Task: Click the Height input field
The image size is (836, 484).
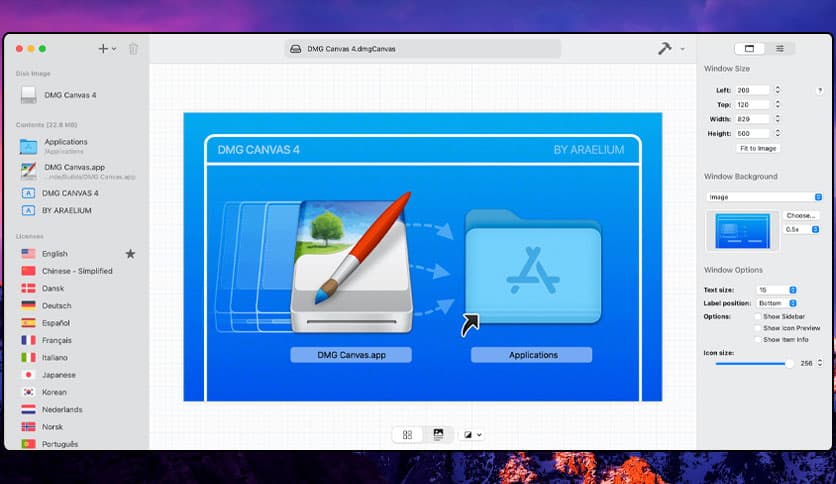Action: [x=752, y=133]
